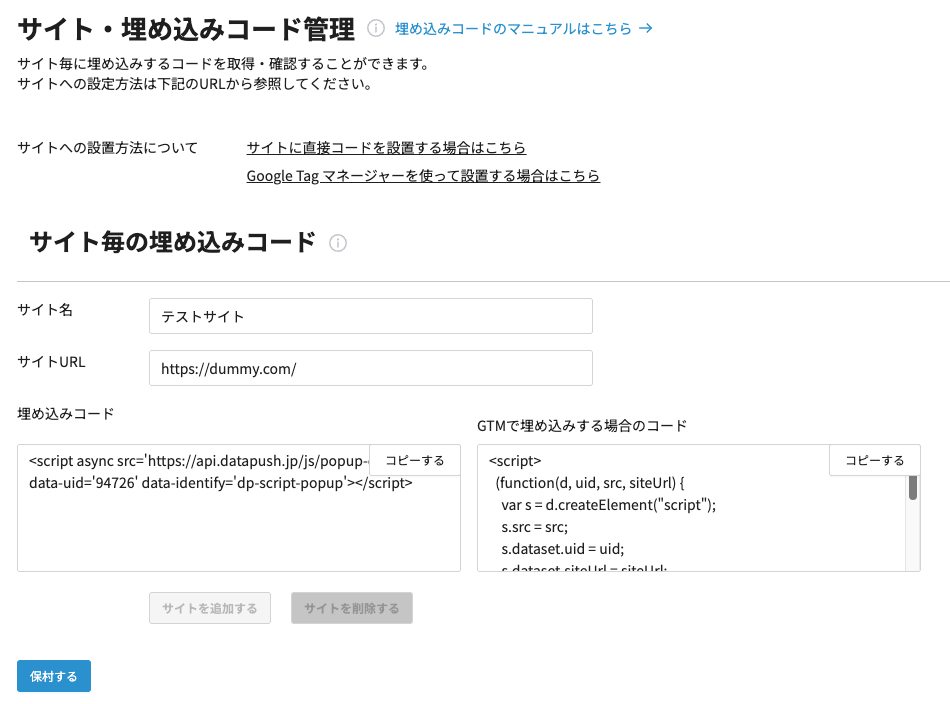
Task: Click info icon next to サイト毎の埋め込みコード
Action: pyautogui.click(x=338, y=243)
